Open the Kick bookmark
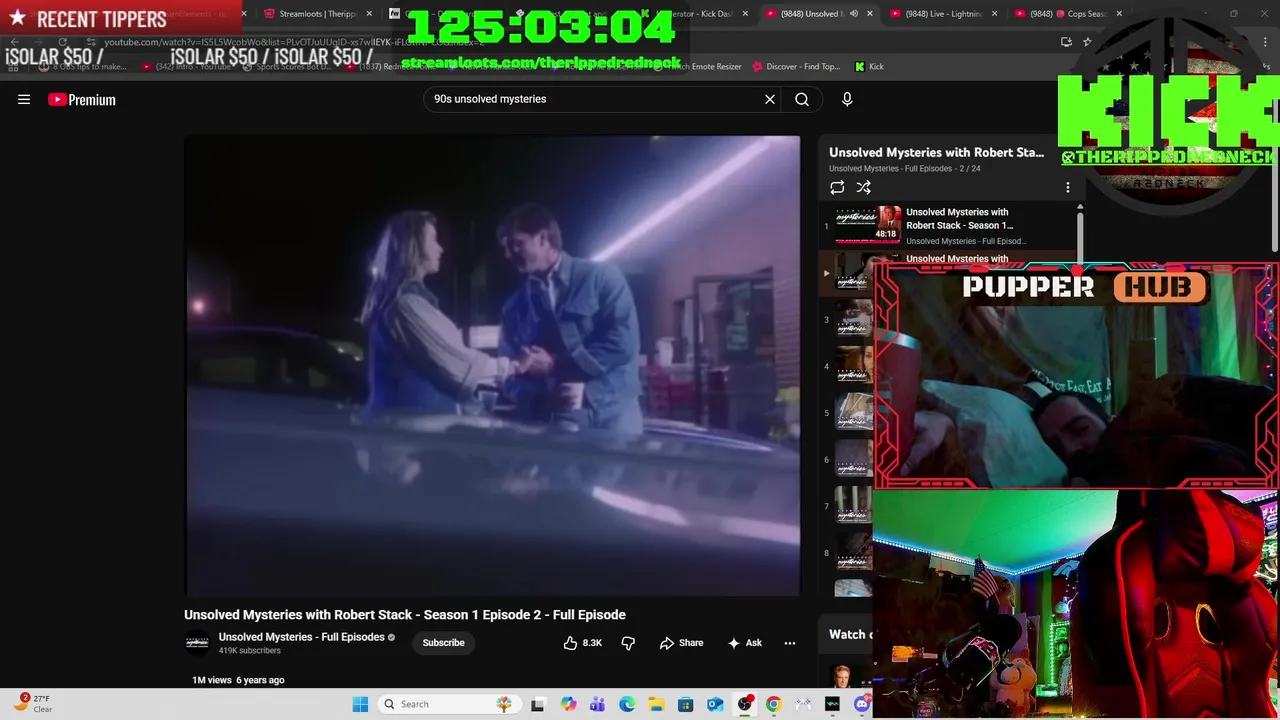The image size is (1280, 720). pyautogui.click(x=869, y=66)
